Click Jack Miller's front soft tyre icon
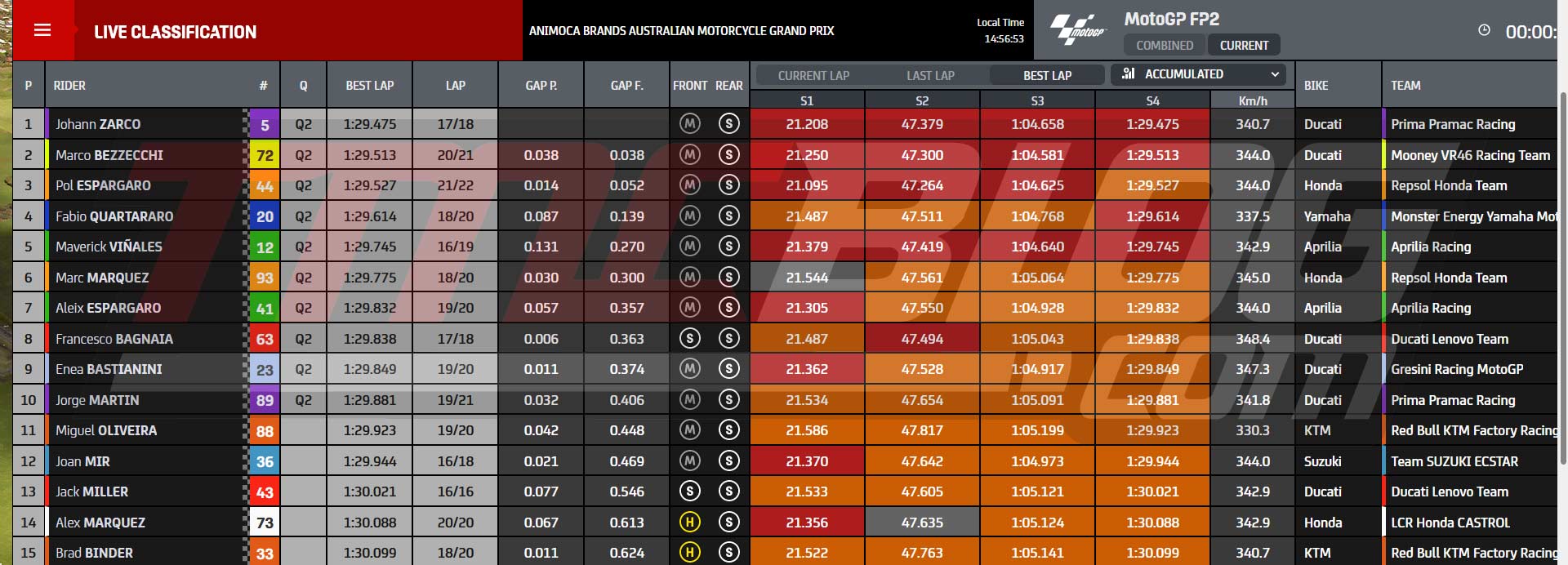Viewport: 1568px width, 565px height. tap(690, 492)
